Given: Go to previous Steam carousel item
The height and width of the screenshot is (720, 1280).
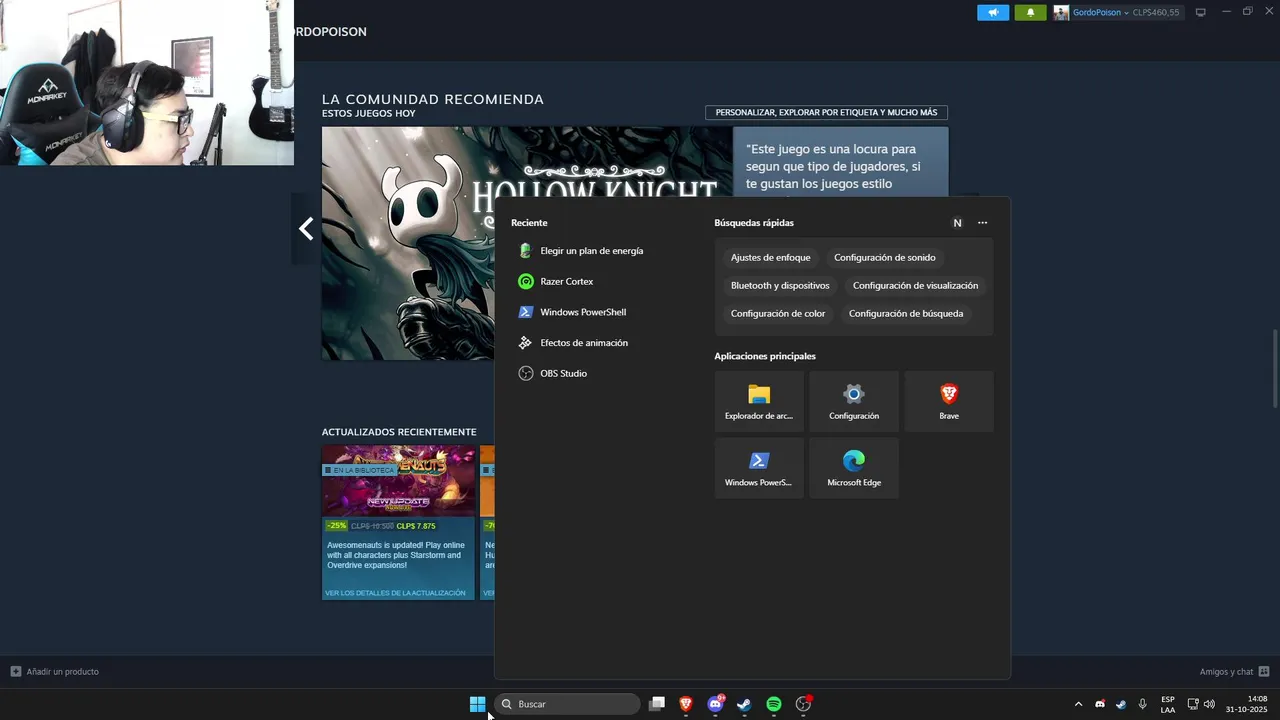Looking at the screenshot, I should click(x=305, y=229).
